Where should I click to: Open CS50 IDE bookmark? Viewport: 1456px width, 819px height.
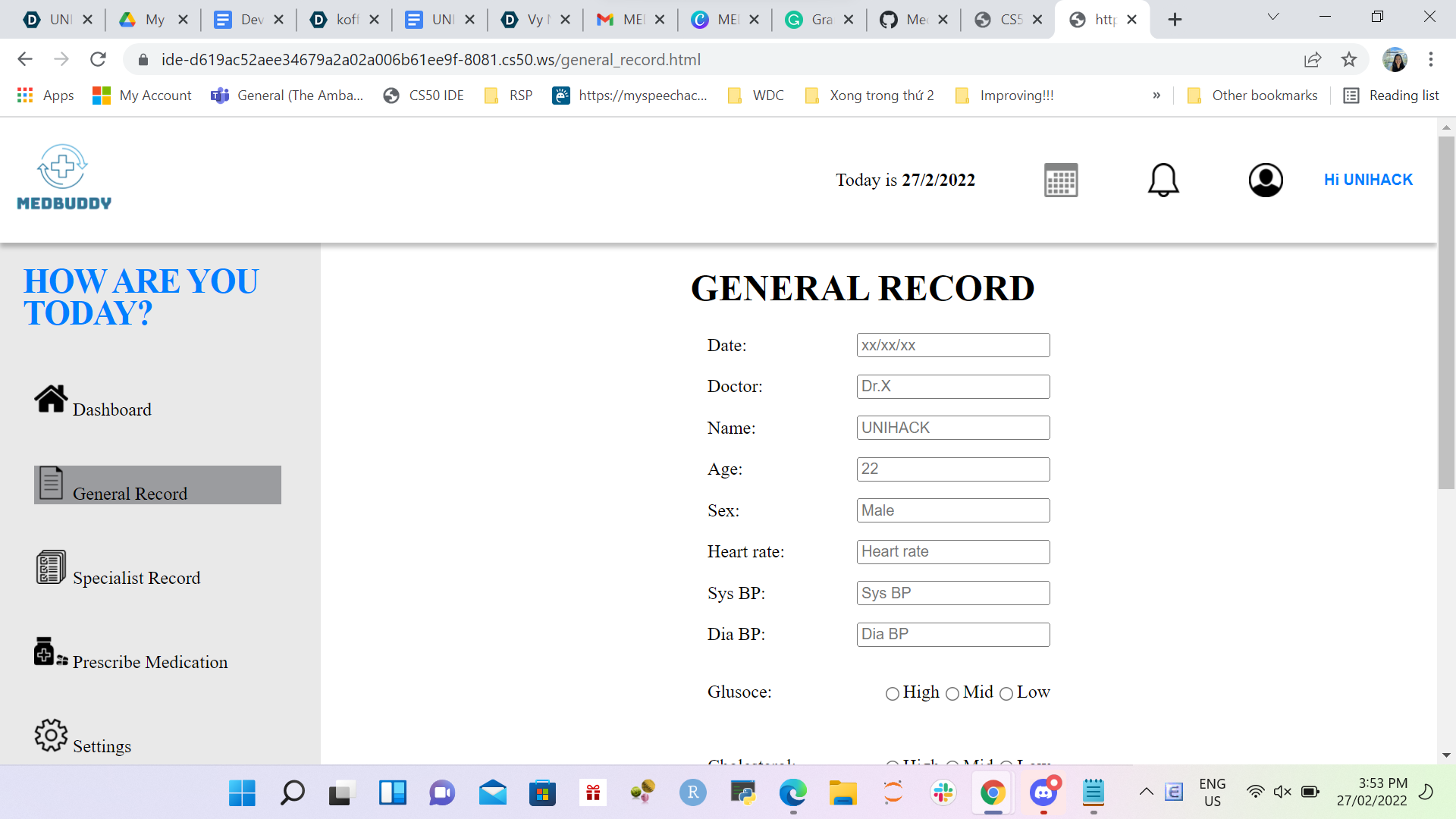[424, 96]
